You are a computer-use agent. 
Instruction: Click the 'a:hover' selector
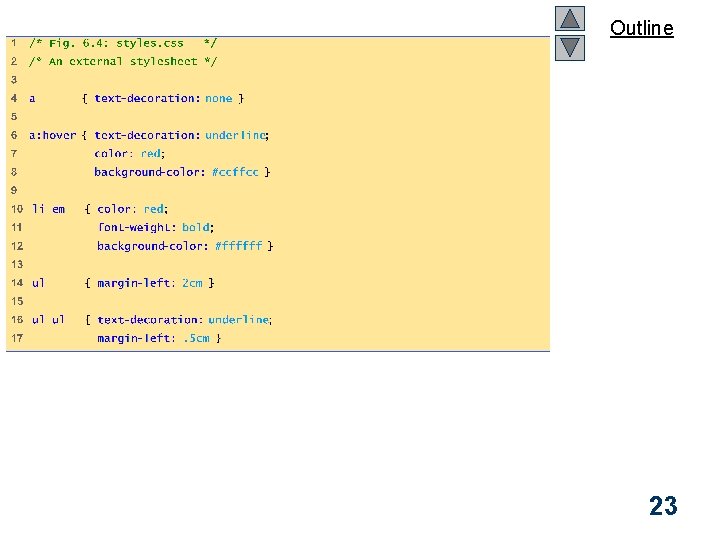click(52, 135)
